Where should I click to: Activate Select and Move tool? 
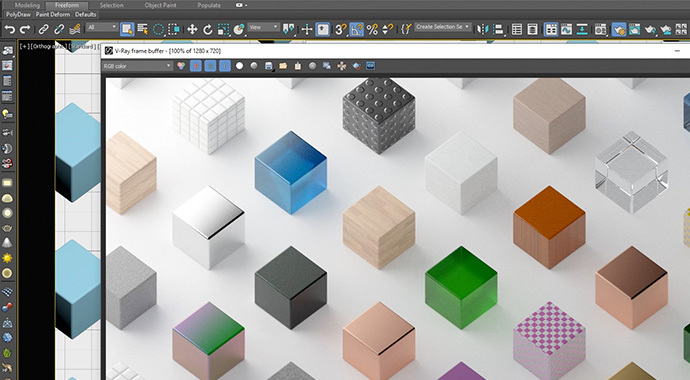coord(192,29)
